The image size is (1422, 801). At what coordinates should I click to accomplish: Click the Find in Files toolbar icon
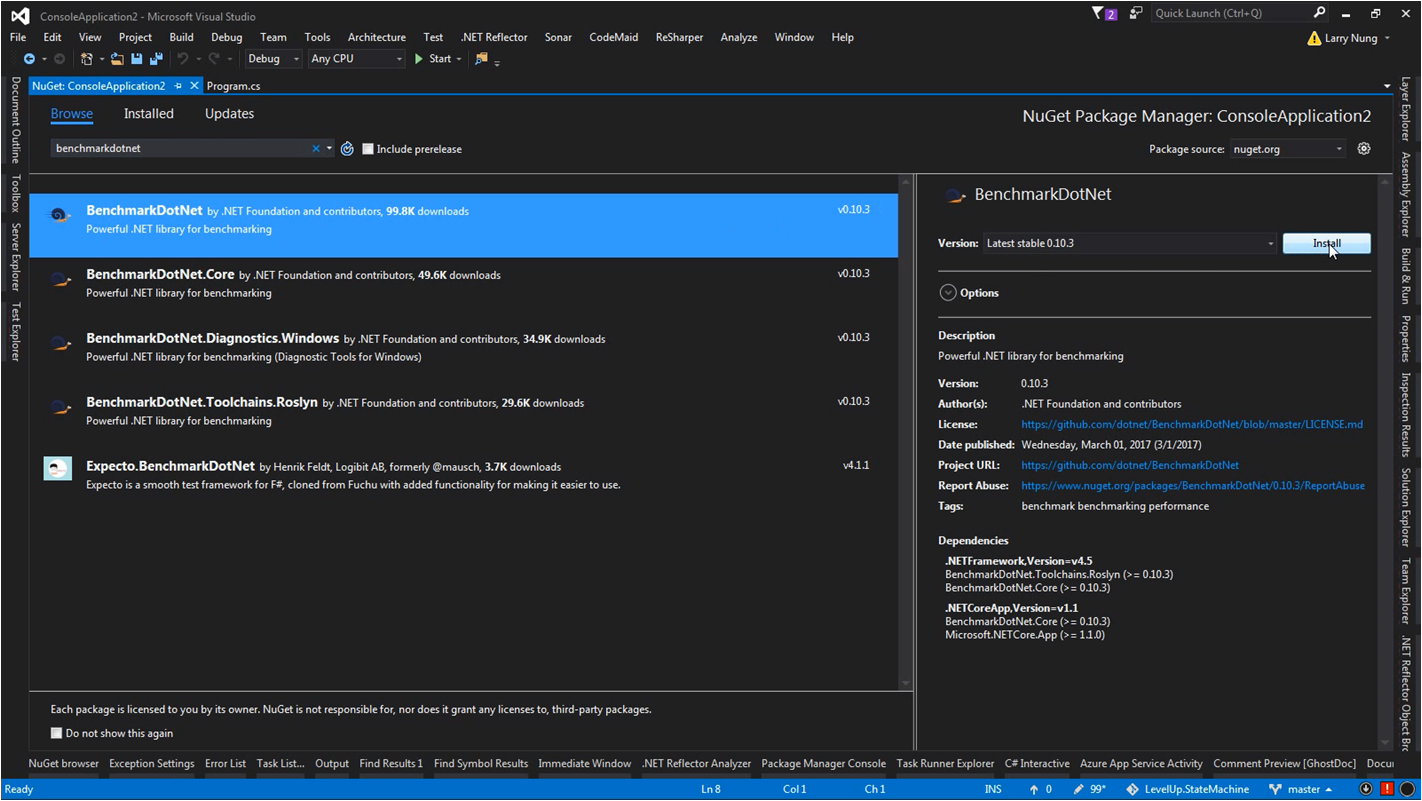[481, 59]
